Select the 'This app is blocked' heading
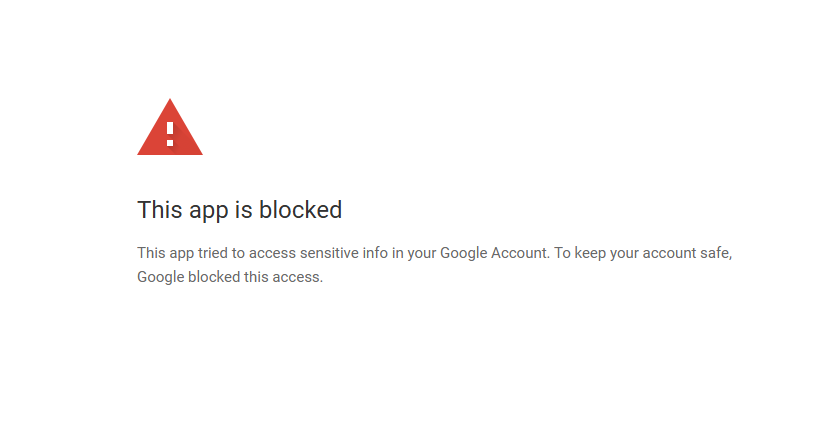Screen dimensions: 821x444 (239, 210)
